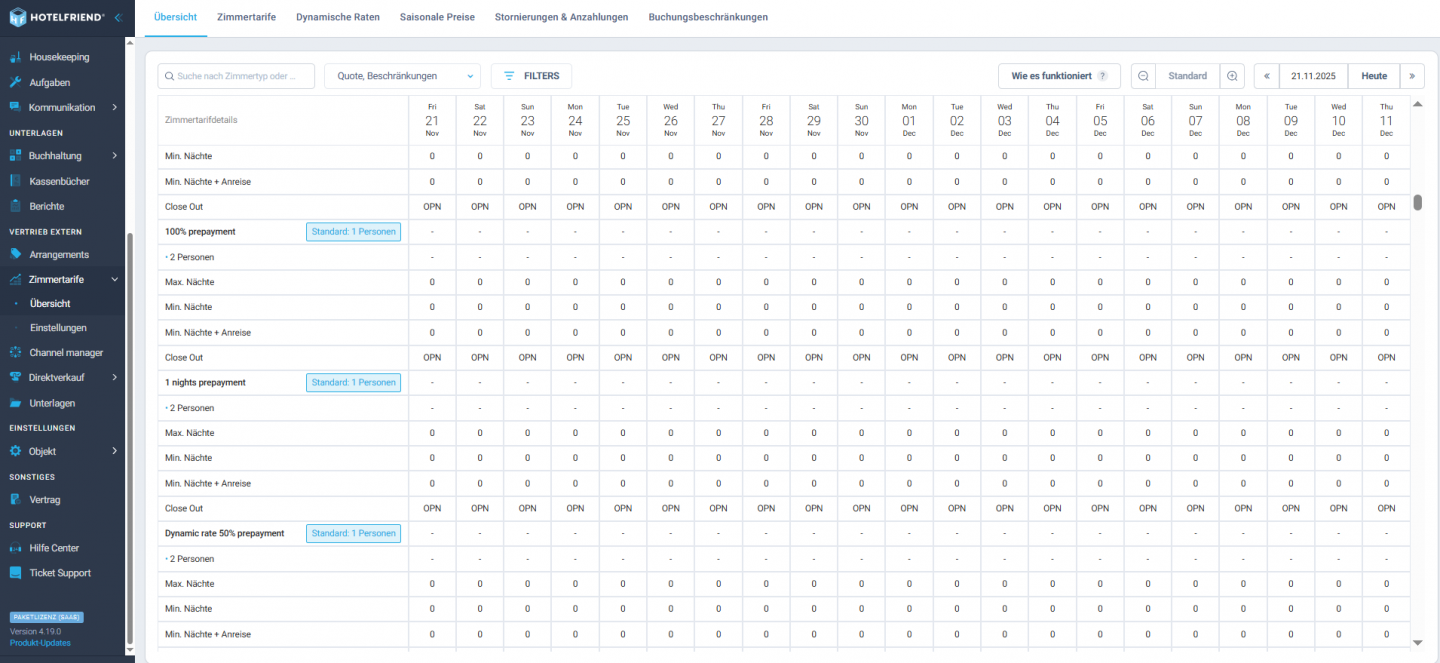Switch to the Dynamische Raten tab
This screenshot has width=1440, height=663.
[337, 17]
